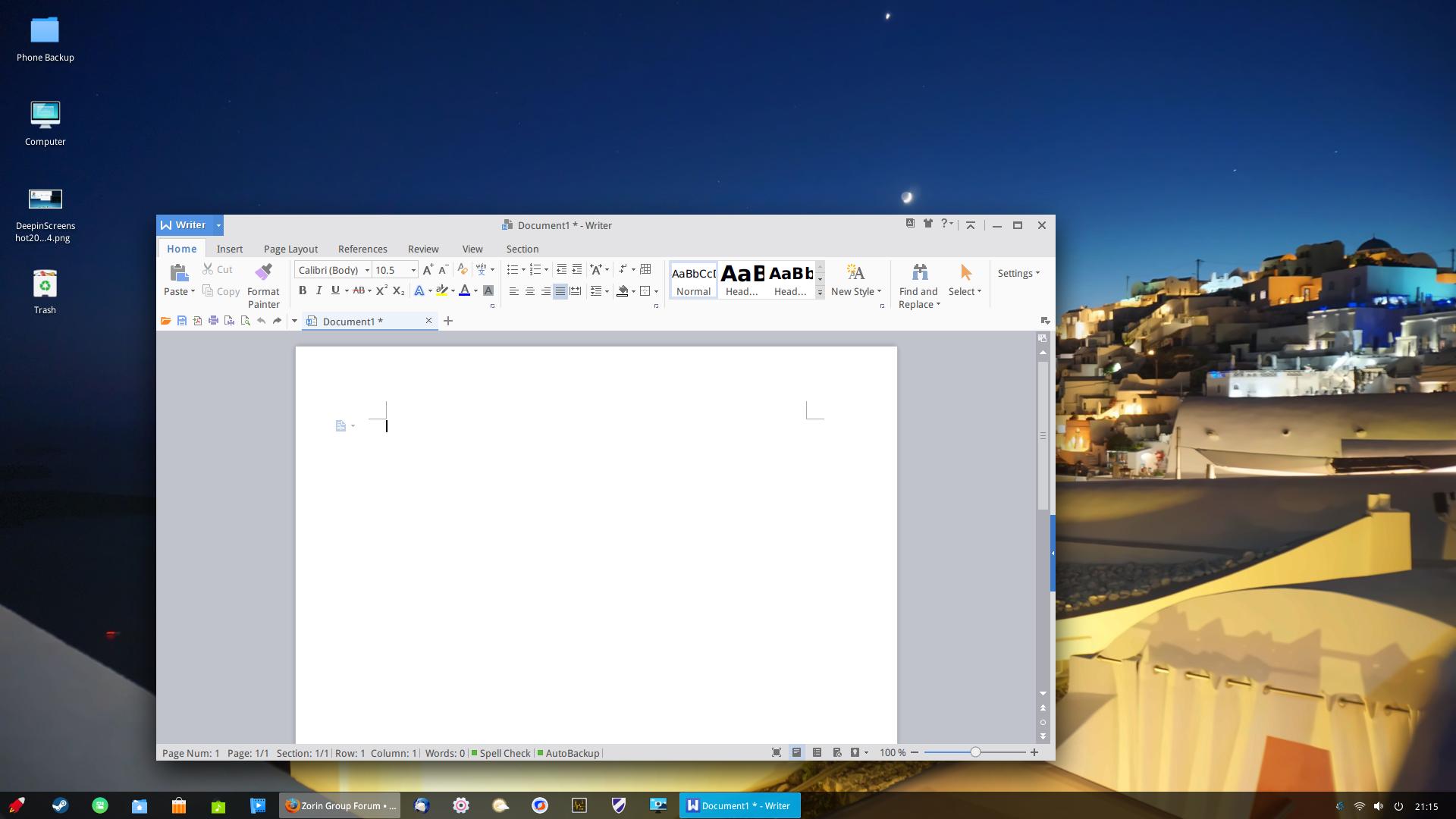Open the Settings dropdown
Image resolution: width=1456 pixels, height=819 pixels.
(x=1018, y=273)
